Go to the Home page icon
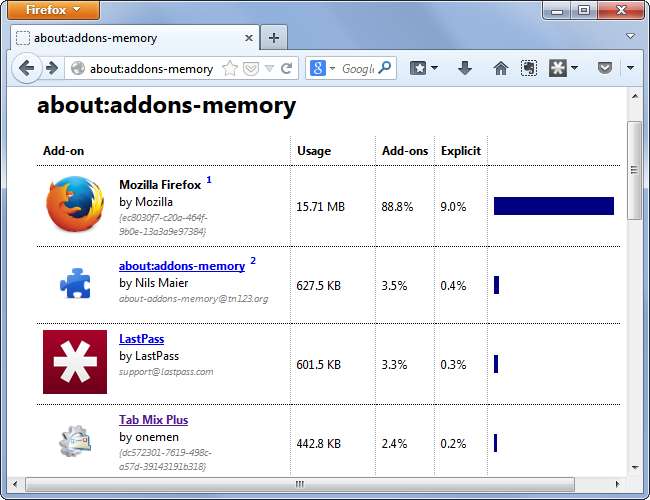 501,68
